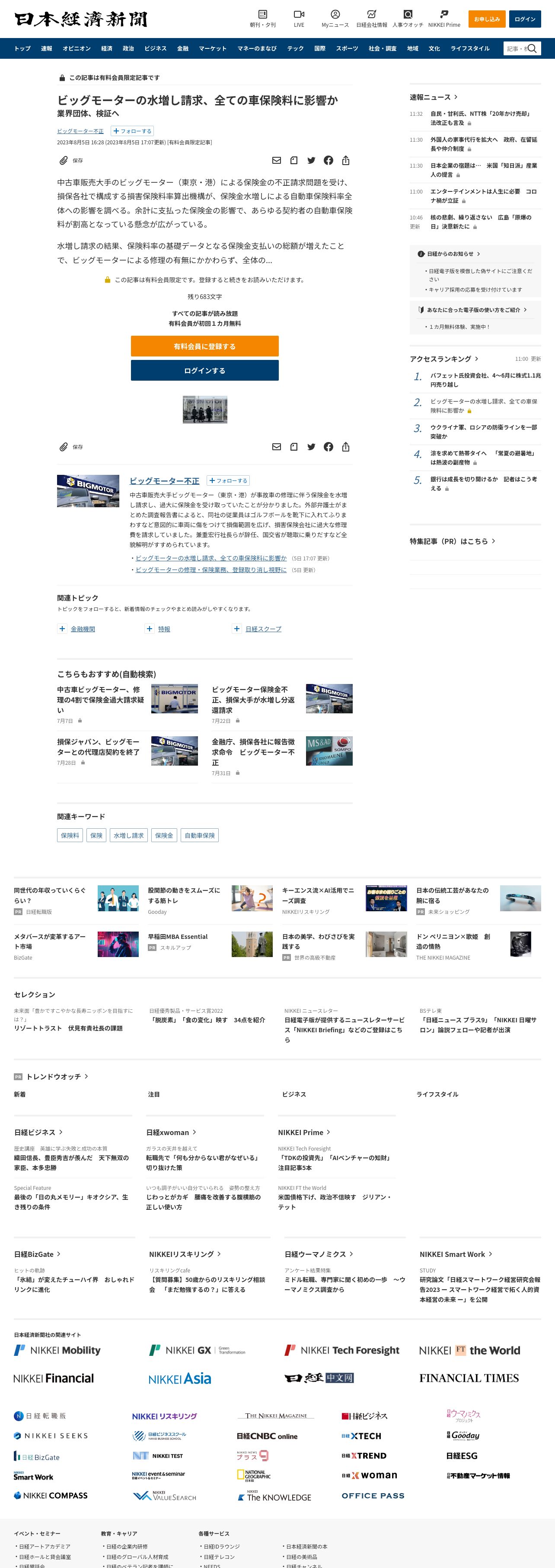Share on Twitter from top icon row
This screenshot has width=555, height=1568.
pyautogui.click(x=311, y=160)
